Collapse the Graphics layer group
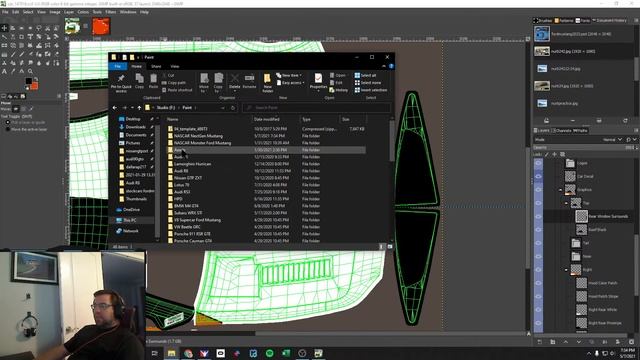 point(560,190)
